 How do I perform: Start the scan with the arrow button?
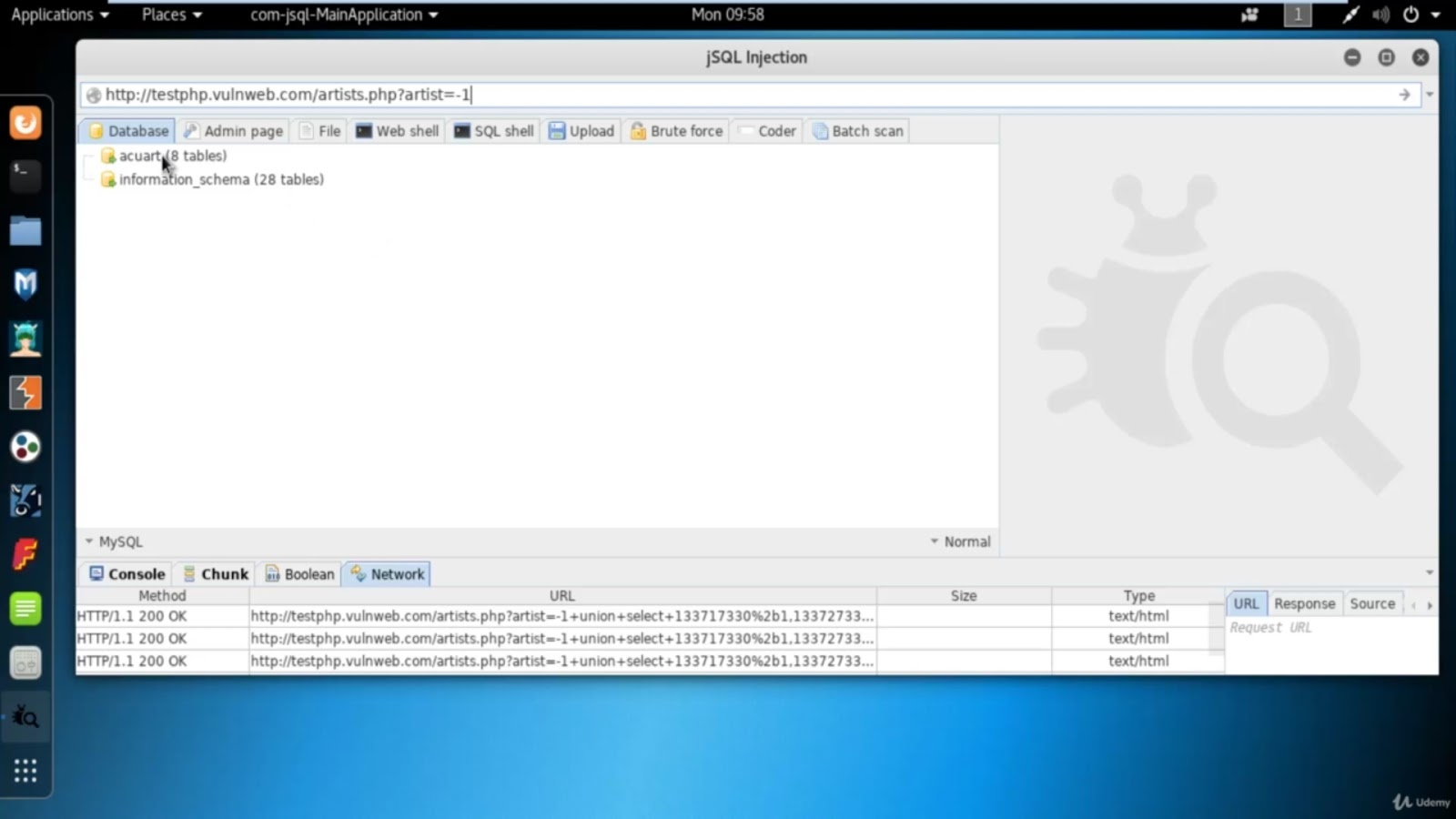(1404, 94)
